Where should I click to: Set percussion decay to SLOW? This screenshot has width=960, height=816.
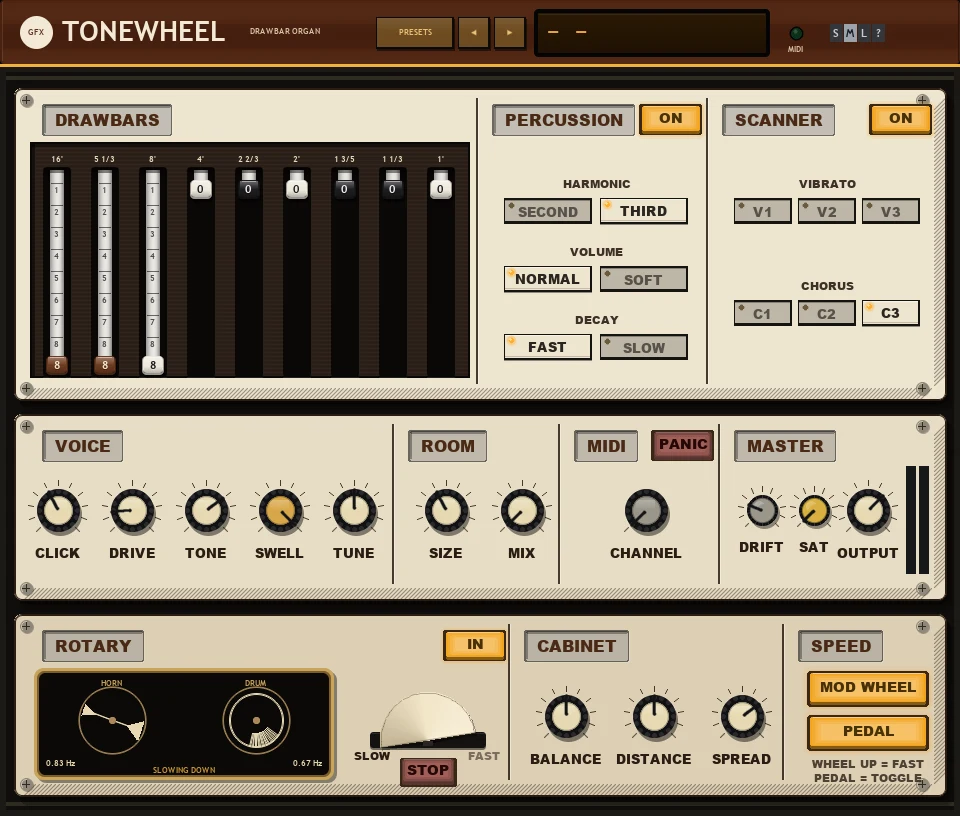tap(643, 347)
